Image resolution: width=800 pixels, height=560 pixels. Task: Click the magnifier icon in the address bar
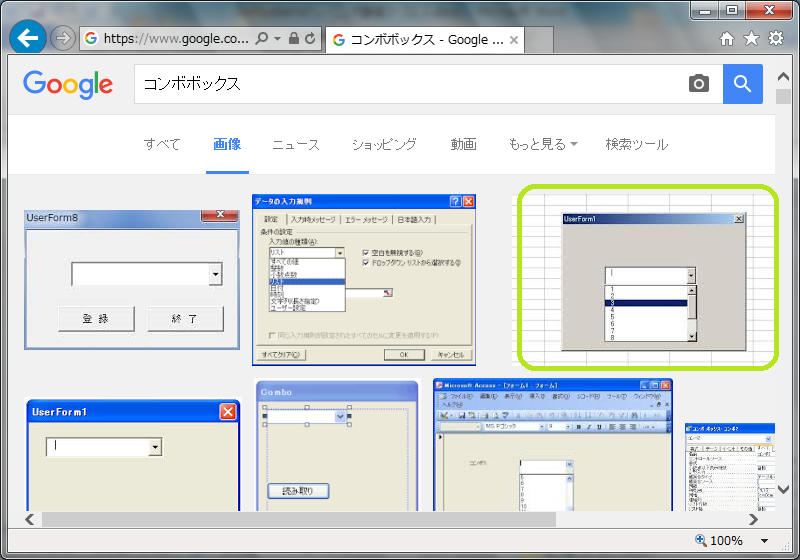[262, 39]
